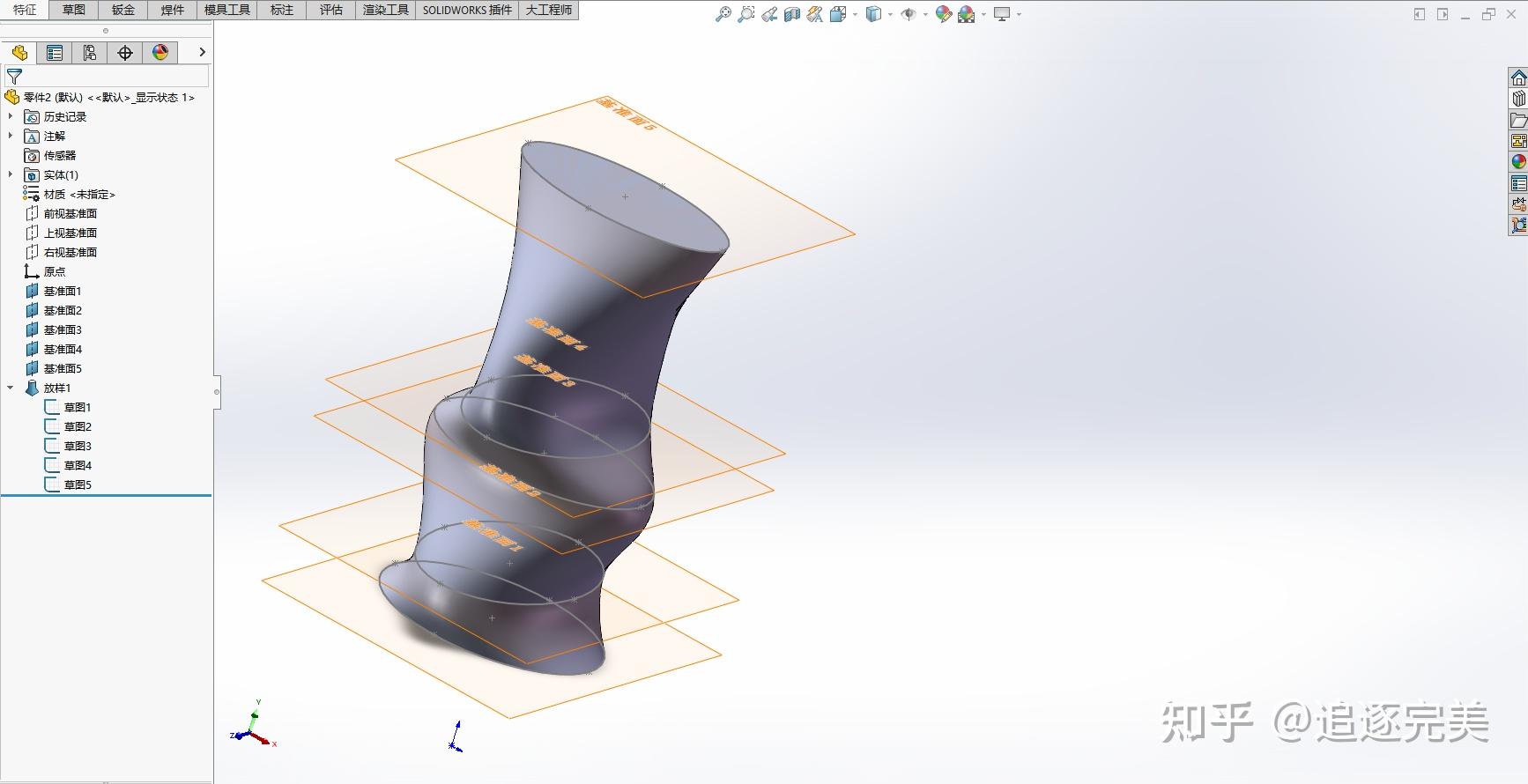Viewport: 1528px width, 784px height.
Task: Open the Display Style dropdown arrow
Action: click(x=890, y=14)
